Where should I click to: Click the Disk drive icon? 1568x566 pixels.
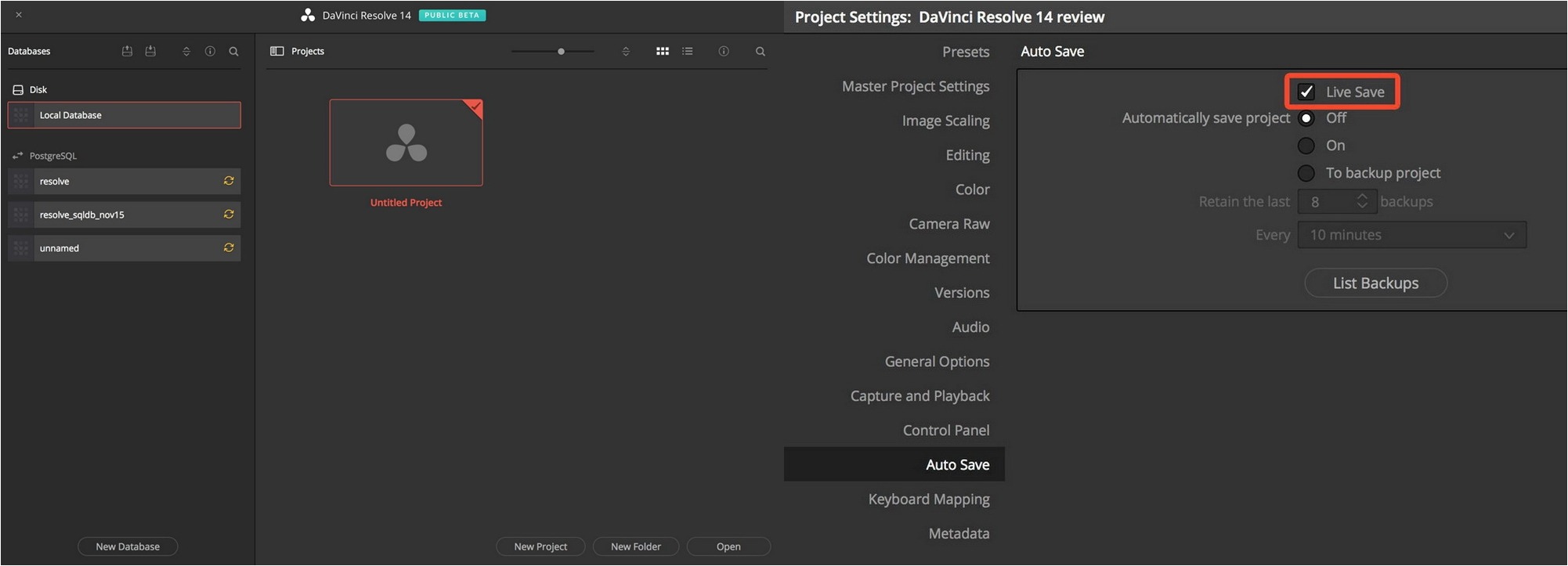click(18, 90)
